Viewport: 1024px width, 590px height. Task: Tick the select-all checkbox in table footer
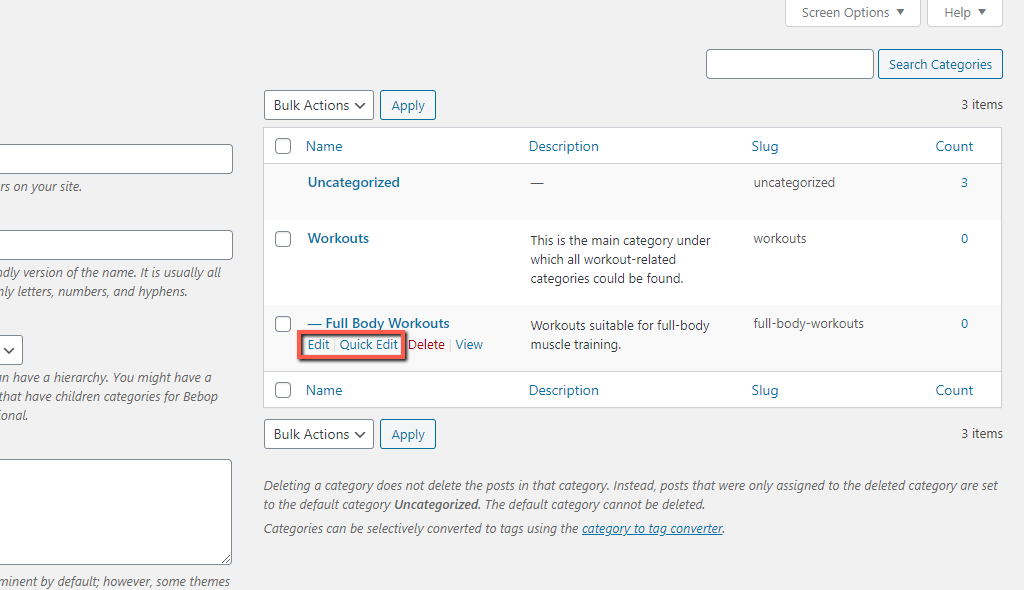[283, 390]
